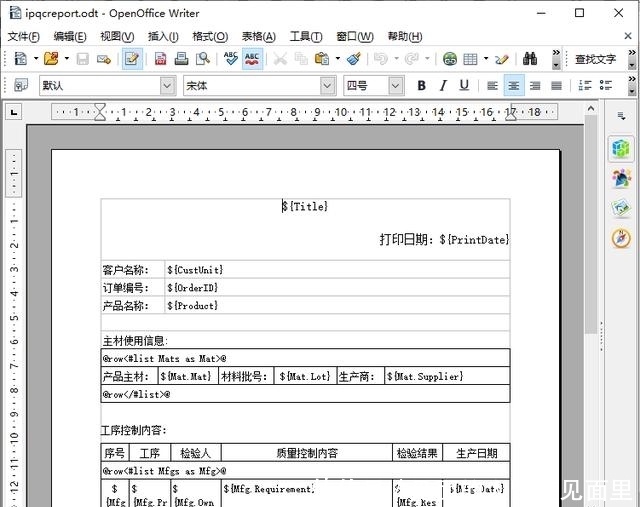Open Find & Replace binoculars
This screenshot has height=507, width=640.
530,59
